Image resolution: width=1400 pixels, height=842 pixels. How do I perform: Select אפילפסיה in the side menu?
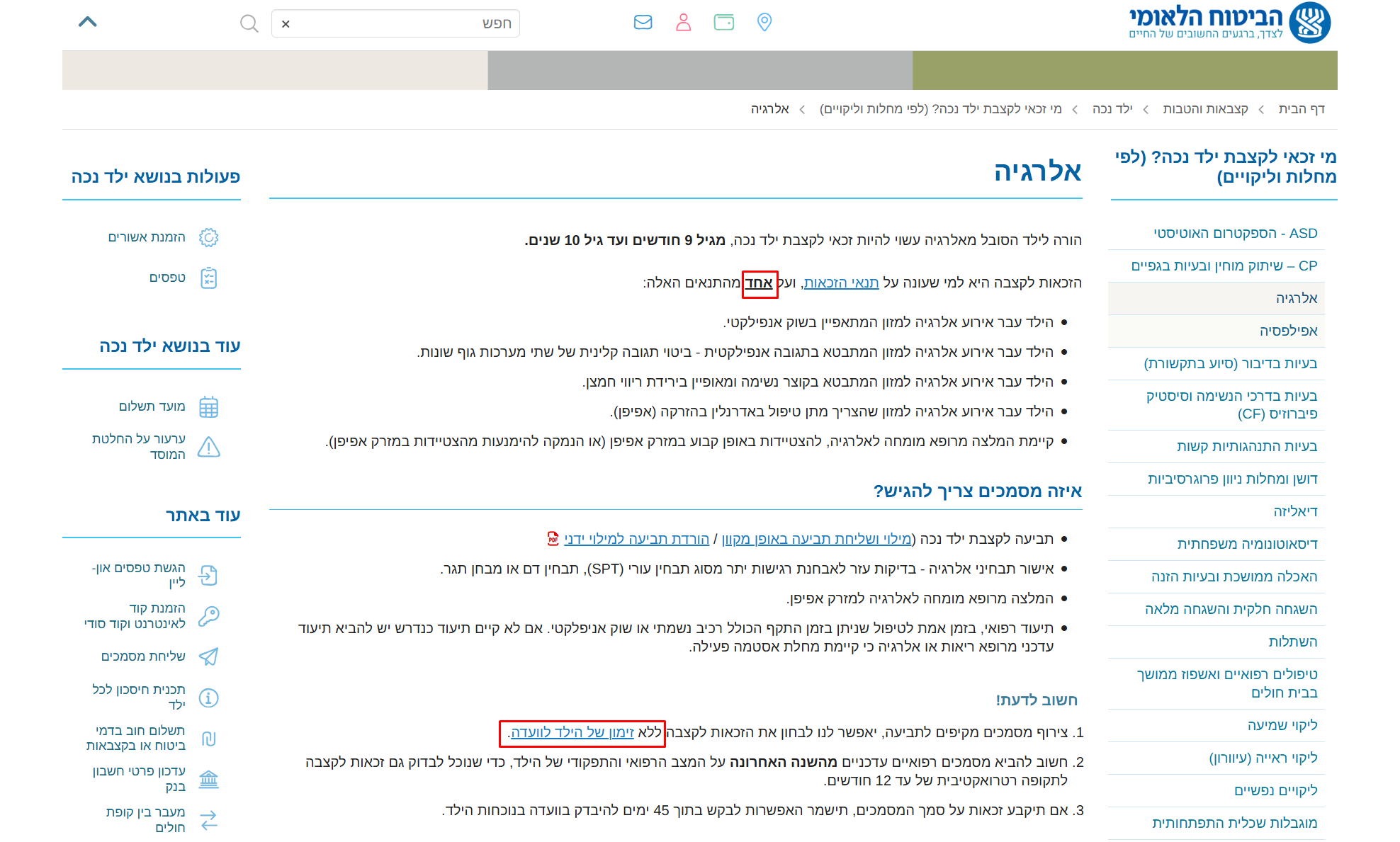[1288, 331]
